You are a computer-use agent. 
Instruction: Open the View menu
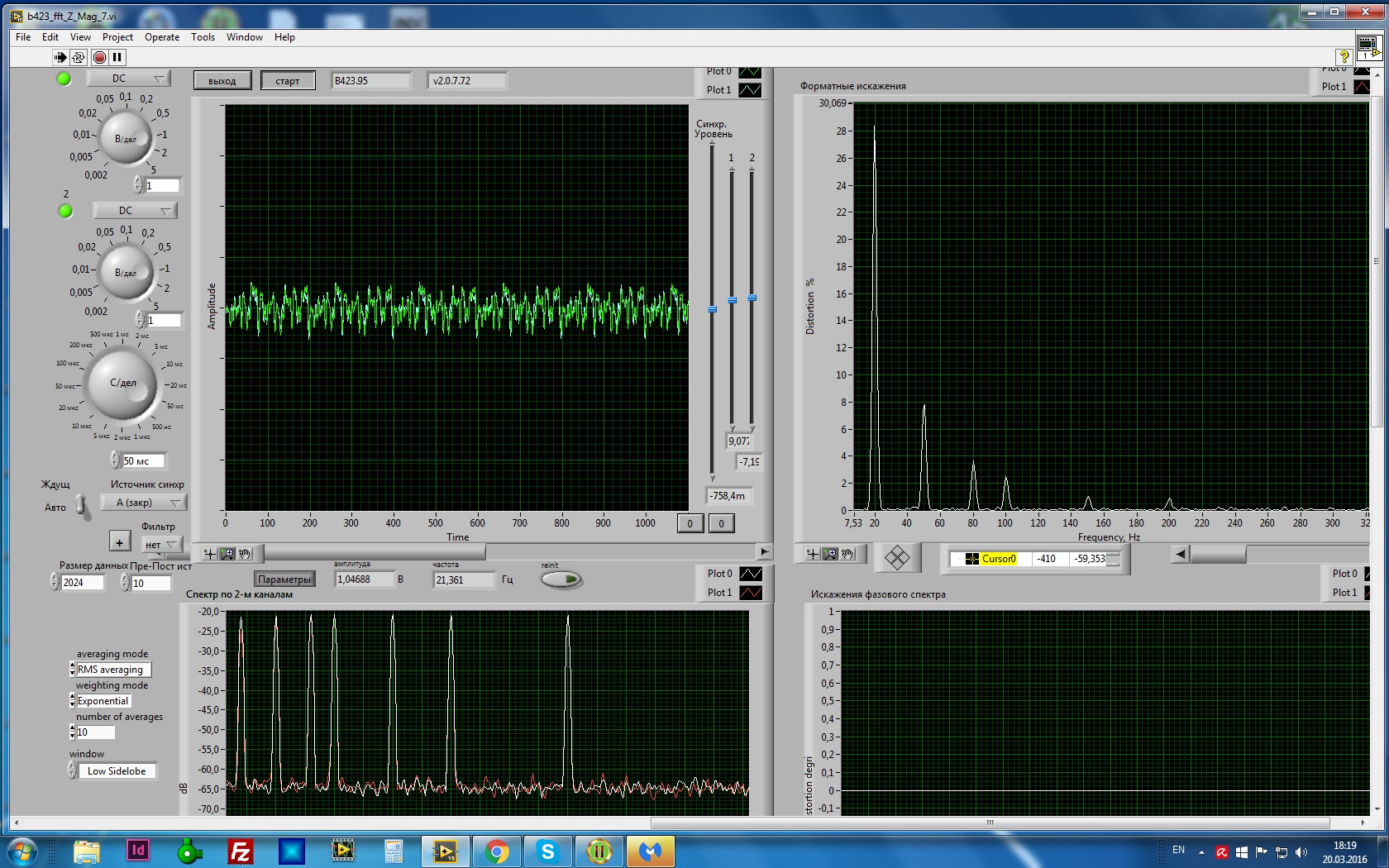point(80,37)
